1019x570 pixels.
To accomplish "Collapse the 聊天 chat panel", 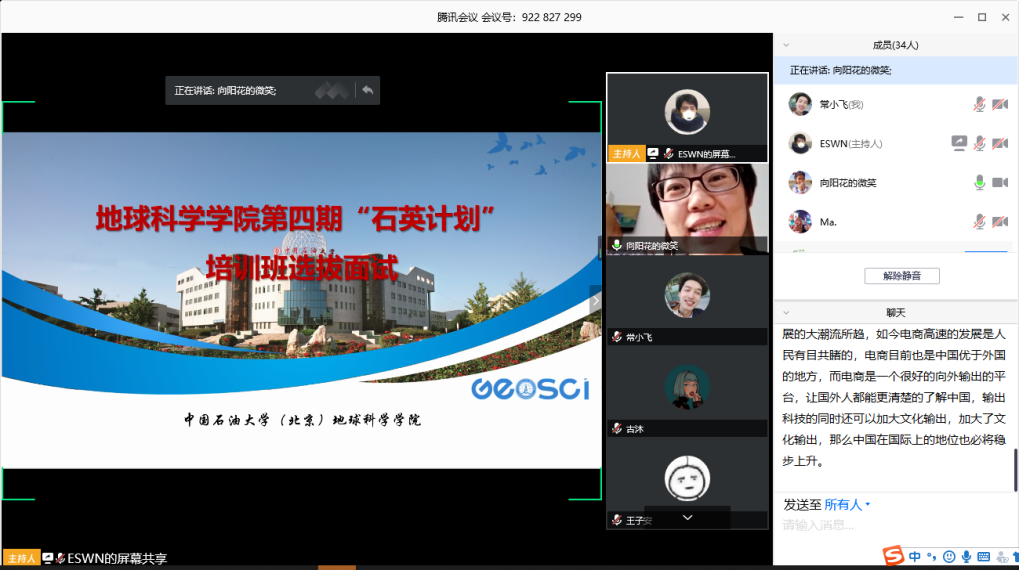I will 786,312.
